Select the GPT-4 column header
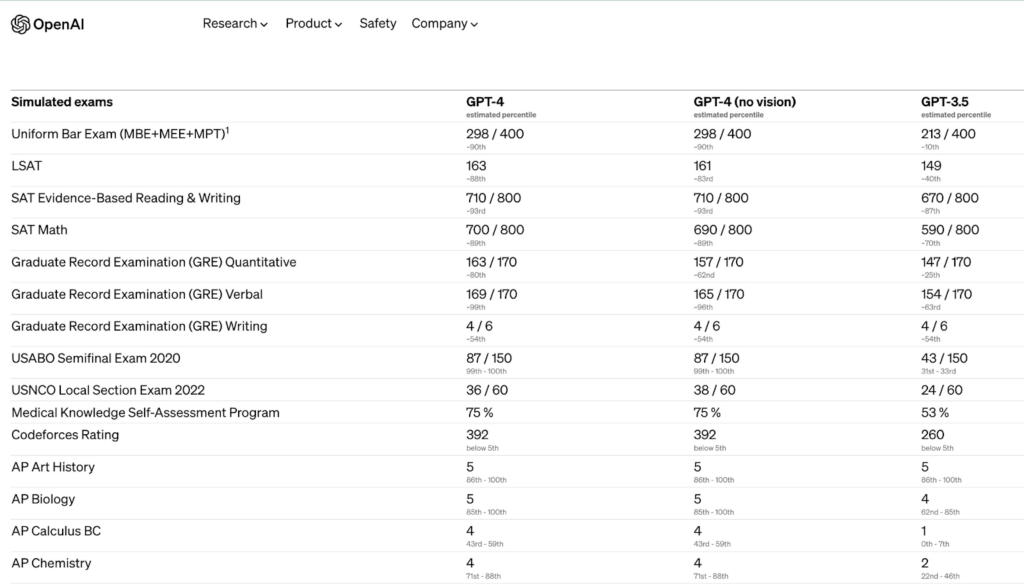Viewport: 1024px width, 587px height. tap(485, 102)
